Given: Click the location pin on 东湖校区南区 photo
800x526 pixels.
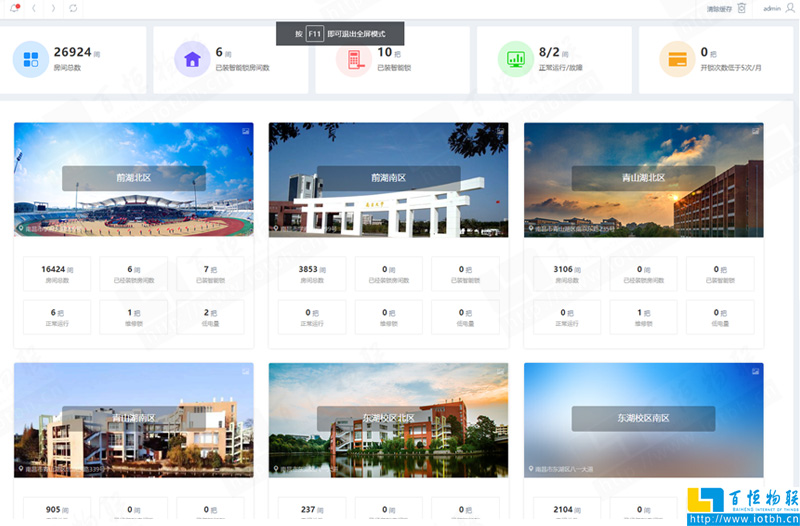Looking at the screenshot, I should 531,469.
